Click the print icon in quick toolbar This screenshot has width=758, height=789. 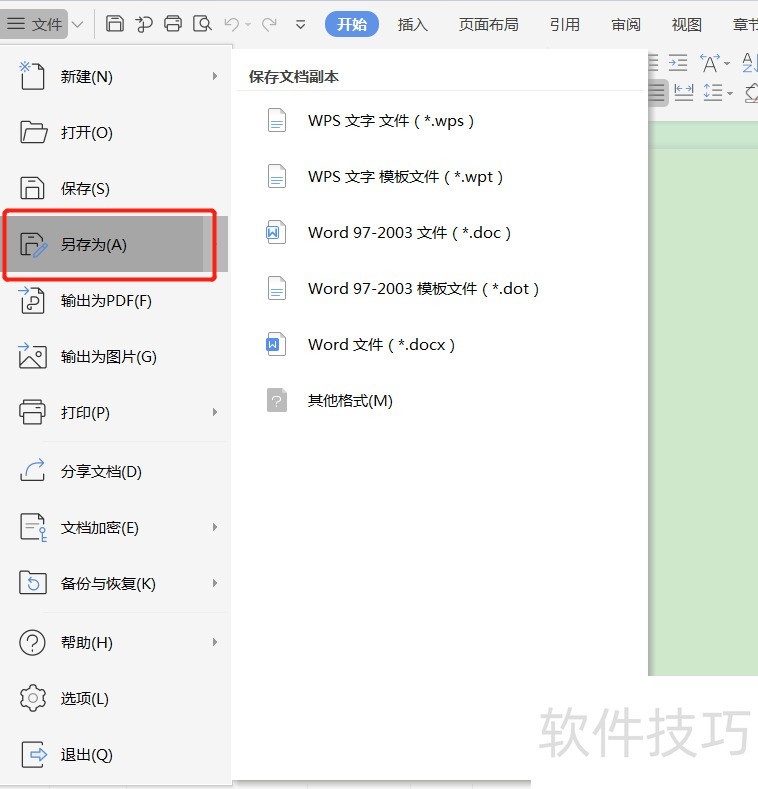(173, 24)
